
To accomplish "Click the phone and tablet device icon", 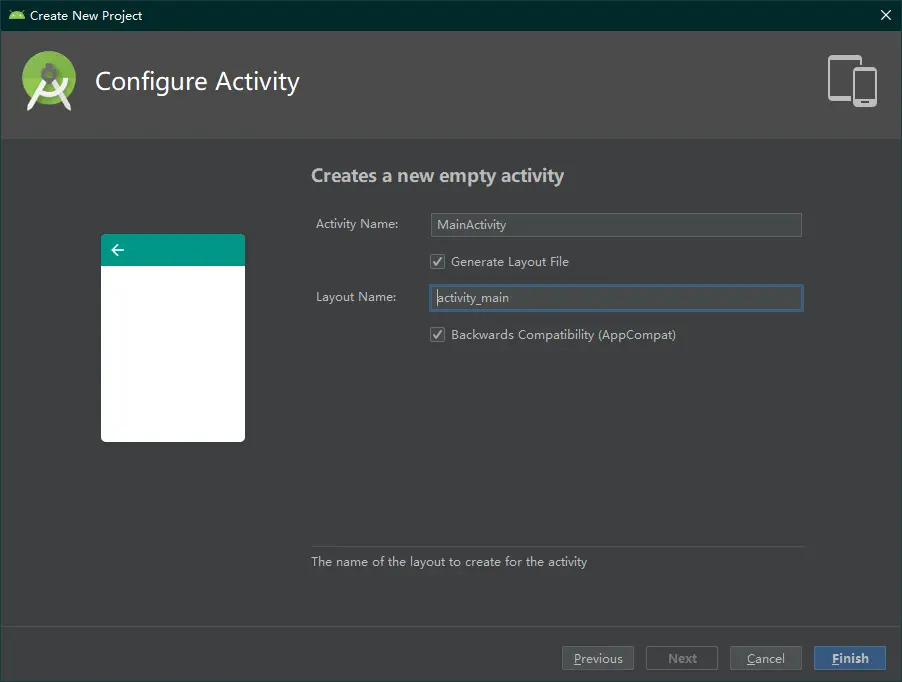I will 852,81.
